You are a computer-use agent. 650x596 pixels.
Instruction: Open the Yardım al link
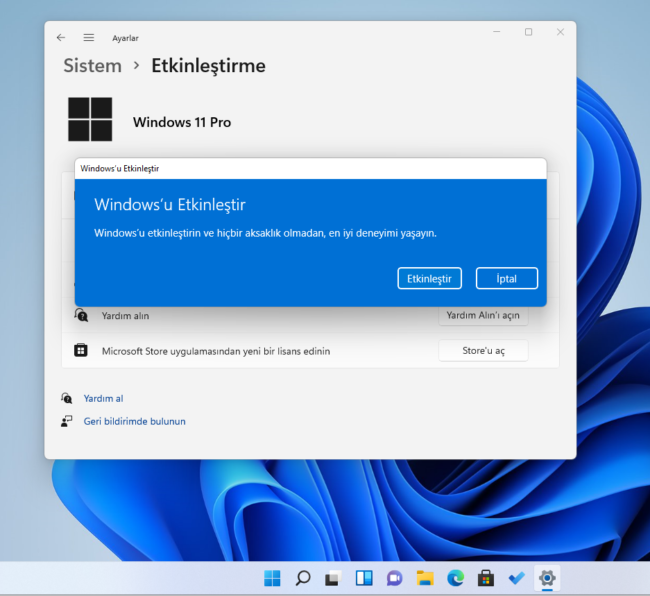pyautogui.click(x=103, y=398)
